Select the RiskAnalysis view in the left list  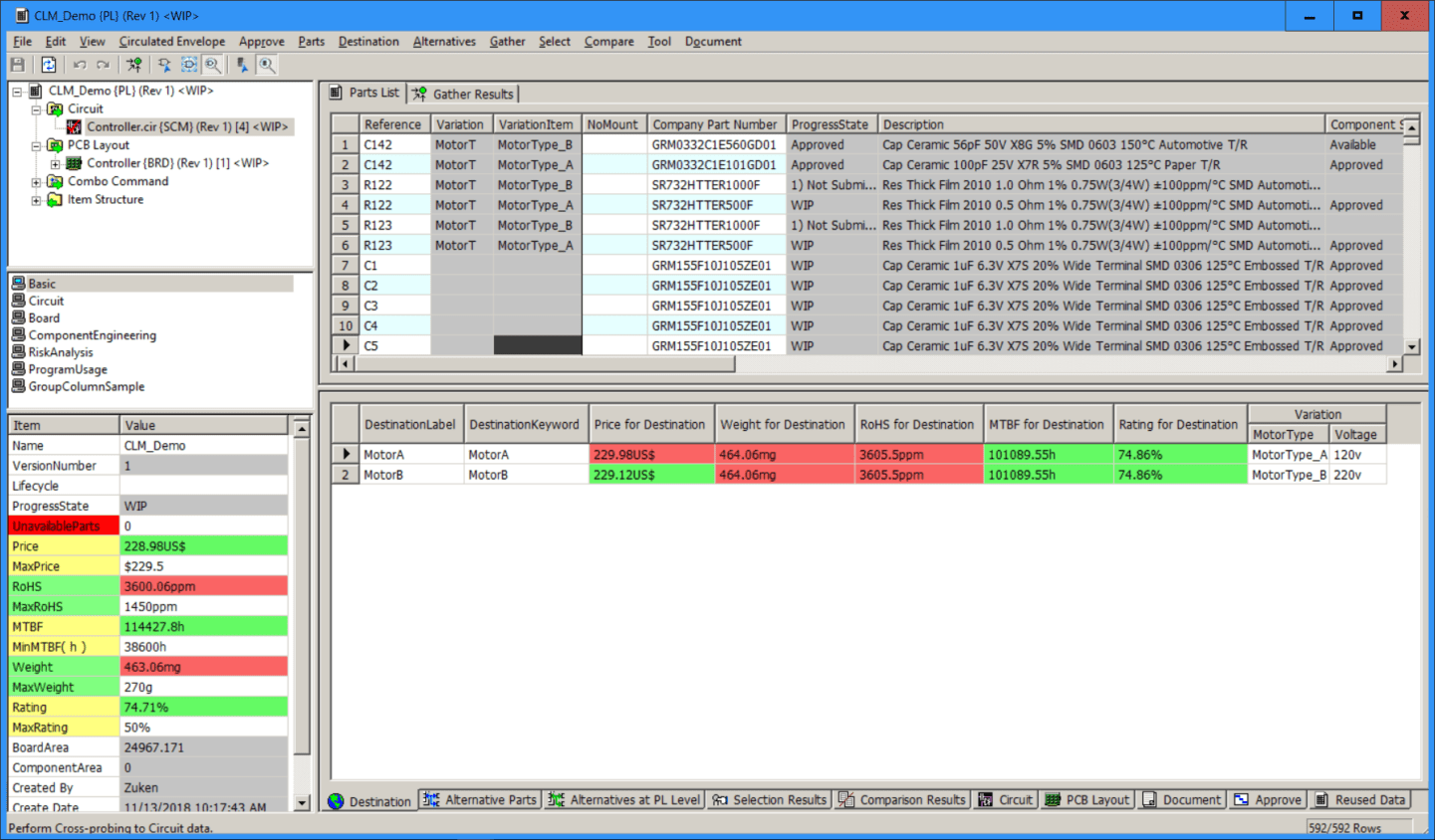tap(60, 352)
